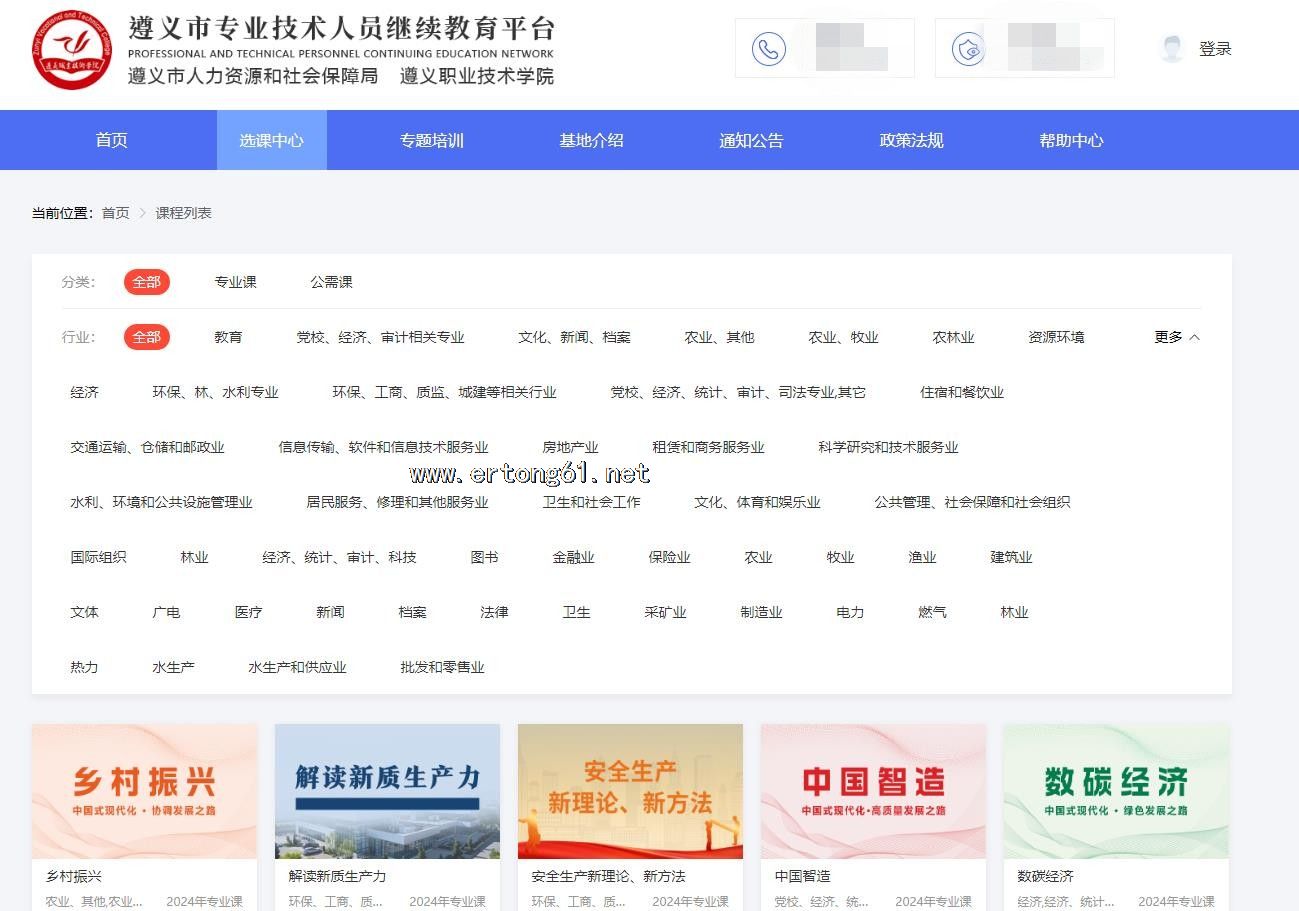Select the 全部 option in 分类 row
The image size is (1299, 911).
(147, 282)
